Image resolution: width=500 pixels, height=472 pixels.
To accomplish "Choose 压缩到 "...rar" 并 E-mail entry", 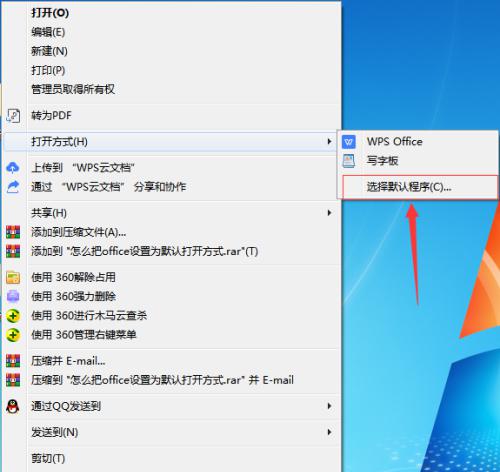I will (171, 380).
